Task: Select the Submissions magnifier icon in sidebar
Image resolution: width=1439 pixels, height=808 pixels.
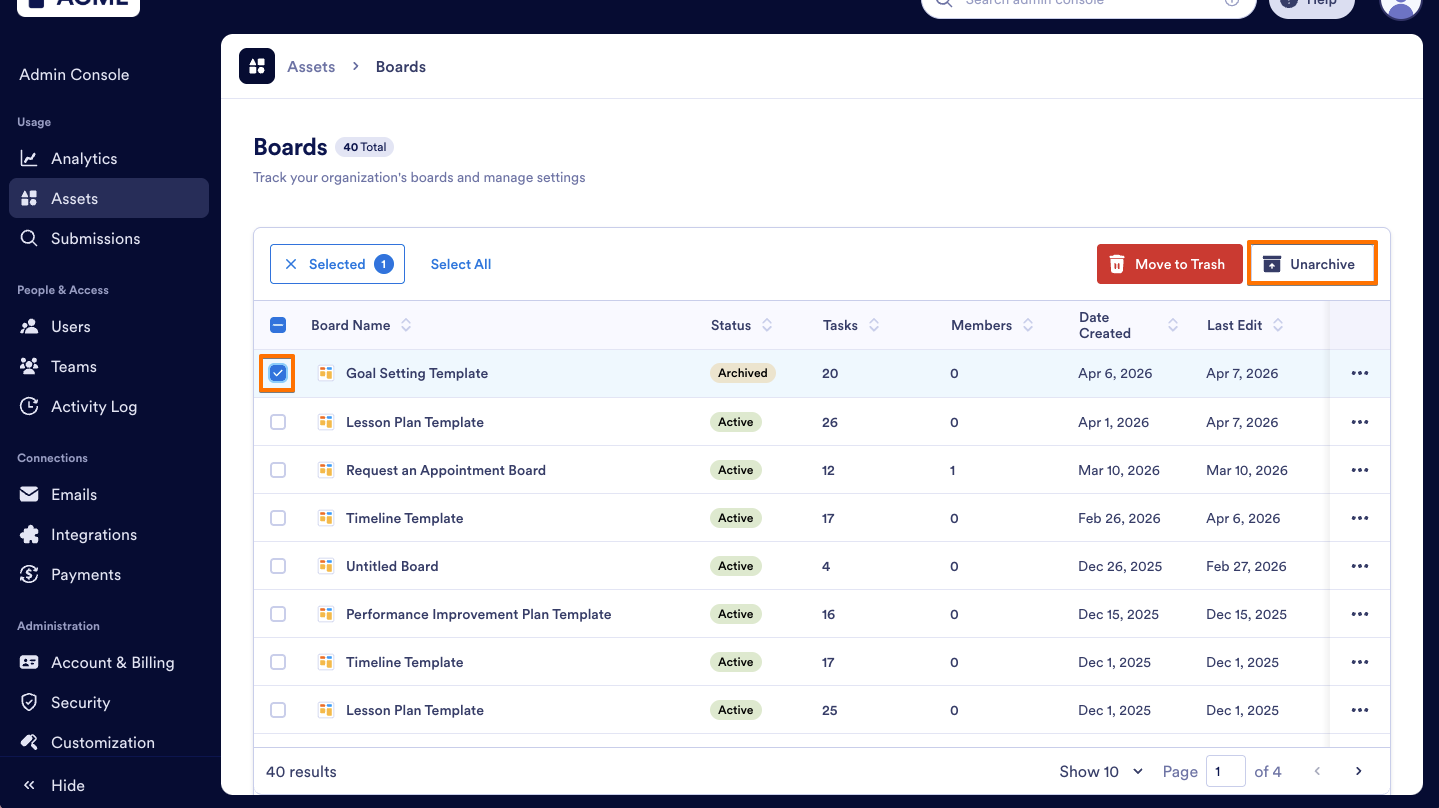Action: [x=28, y=238]
